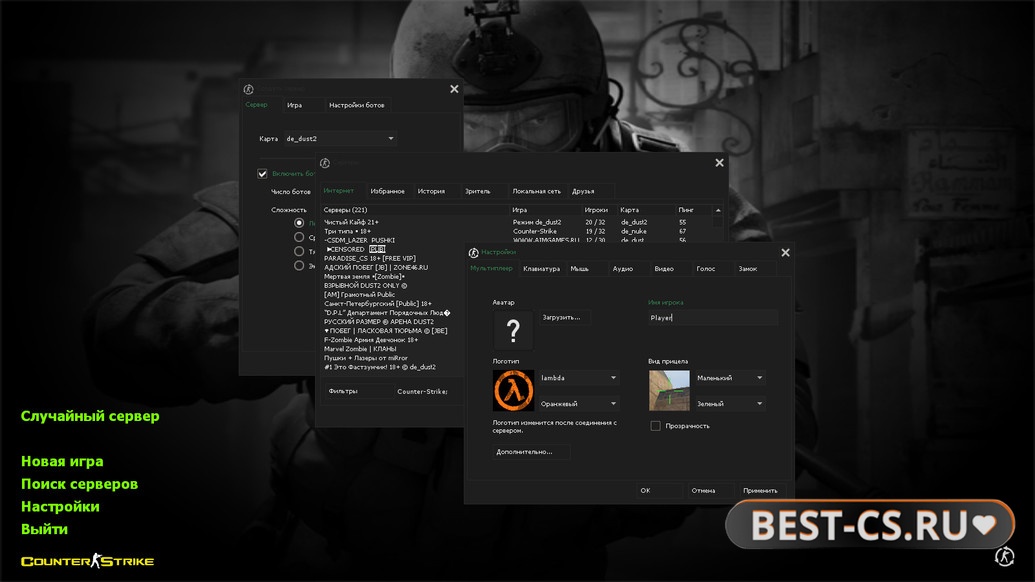
Task: Click the crosshair preview image
Action: pyautogui.click(x=669, y=390)
